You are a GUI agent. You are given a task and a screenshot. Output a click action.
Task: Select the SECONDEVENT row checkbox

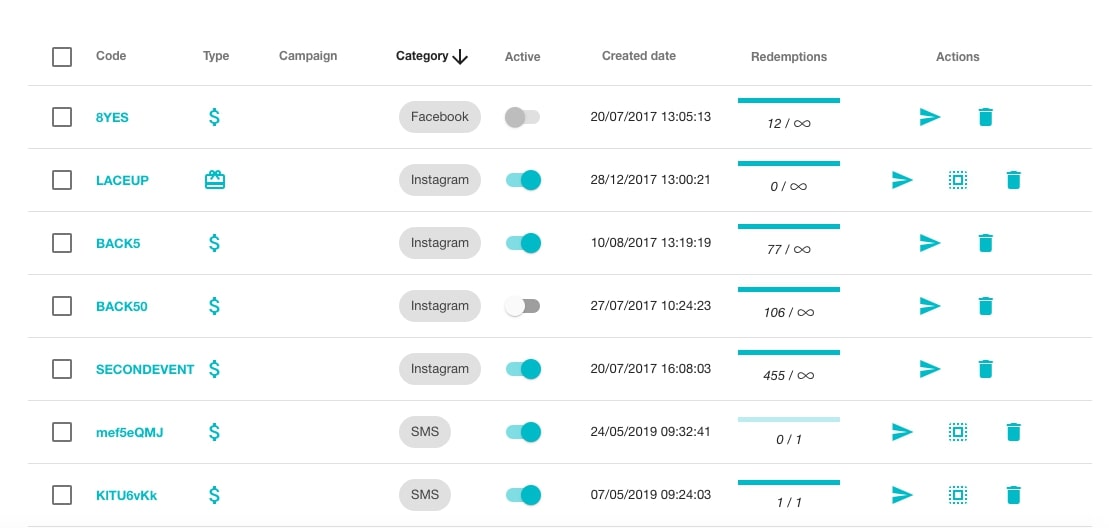(62, 369)
